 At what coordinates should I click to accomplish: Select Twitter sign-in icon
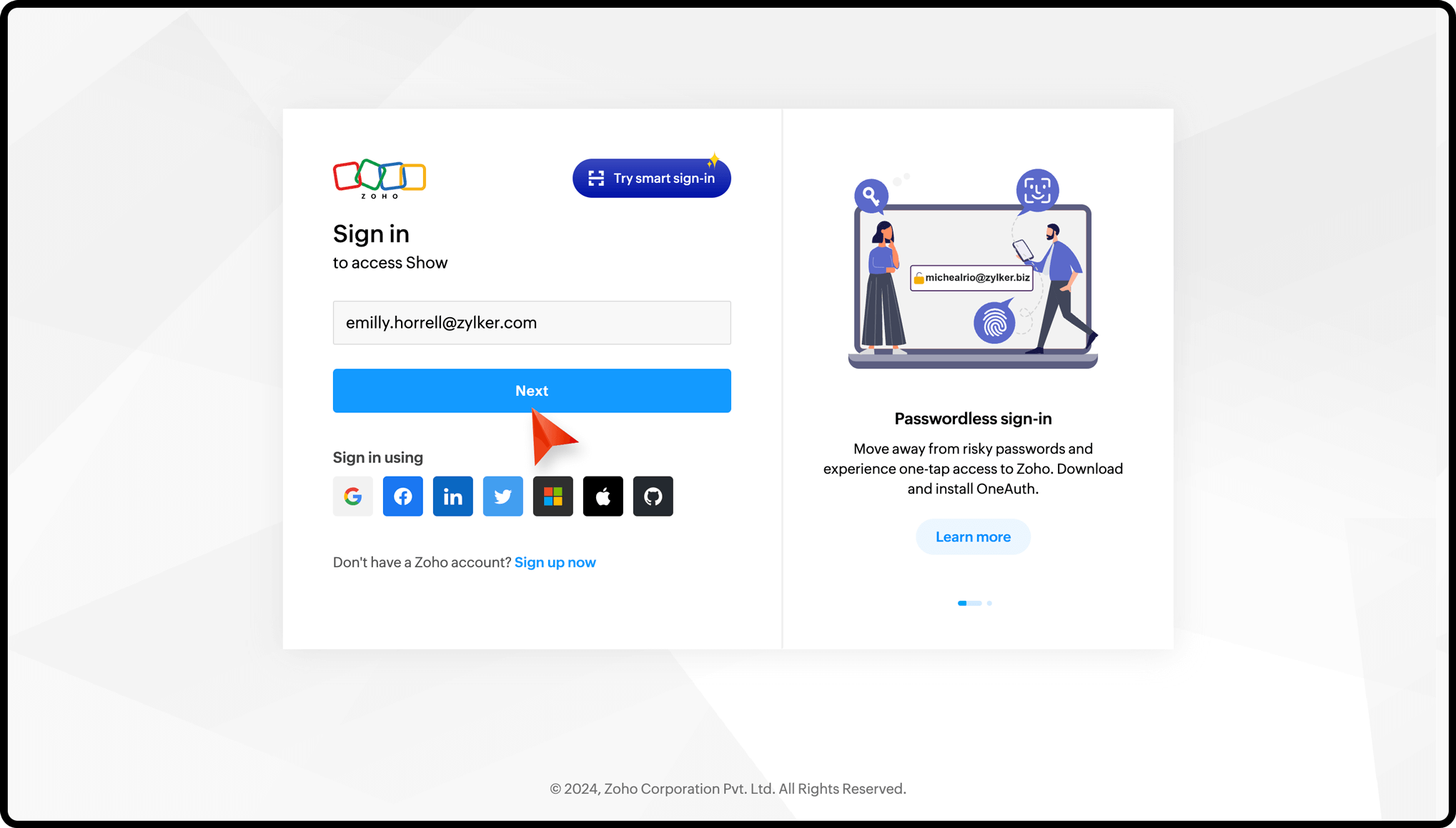click(x=502, y=496)
